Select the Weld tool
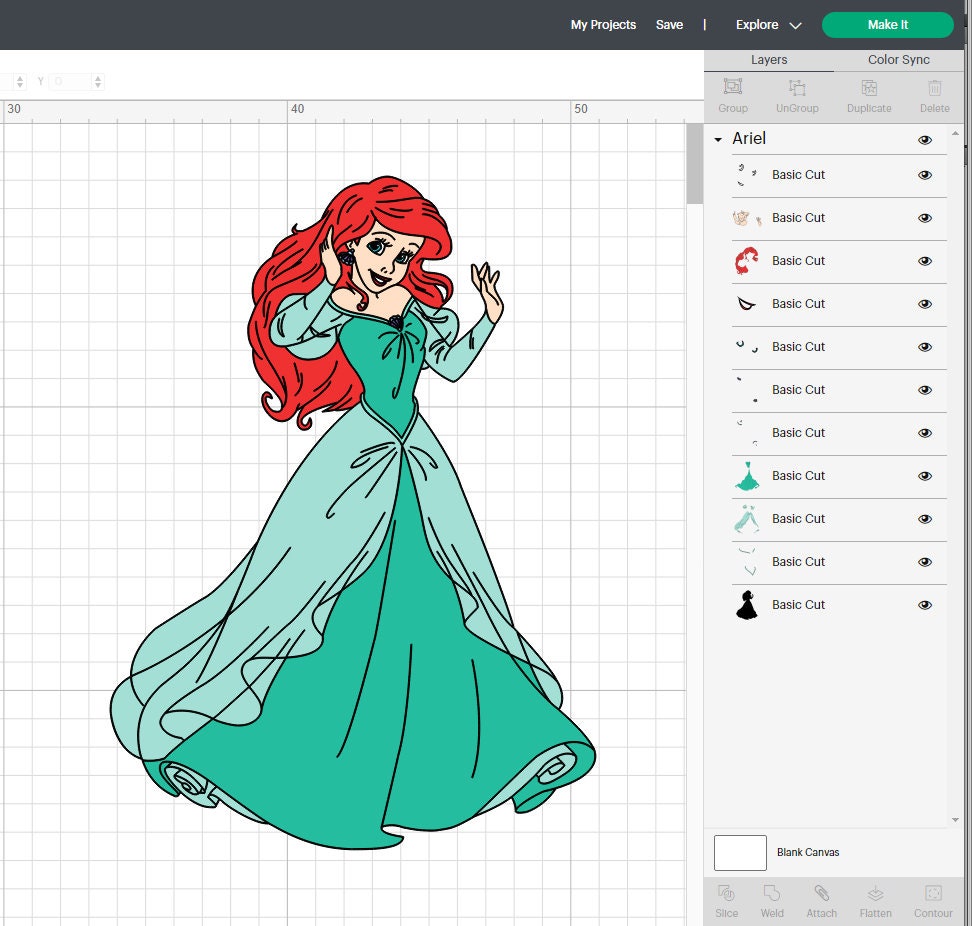The image size is (972, 926). click(x=772, y=899)
